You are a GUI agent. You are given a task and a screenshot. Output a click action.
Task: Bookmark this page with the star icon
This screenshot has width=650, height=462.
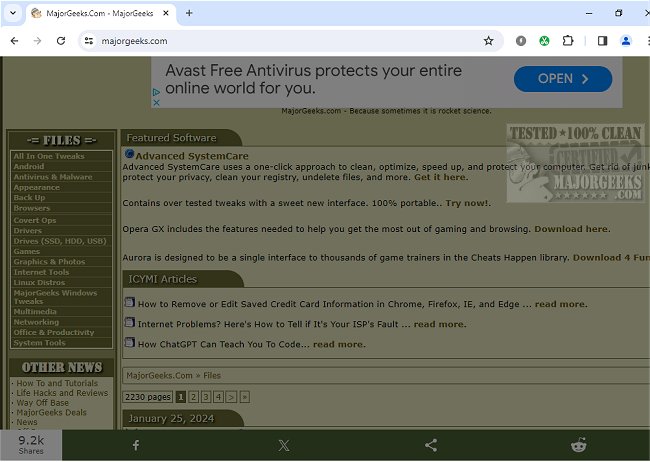(x=488, y=41)
